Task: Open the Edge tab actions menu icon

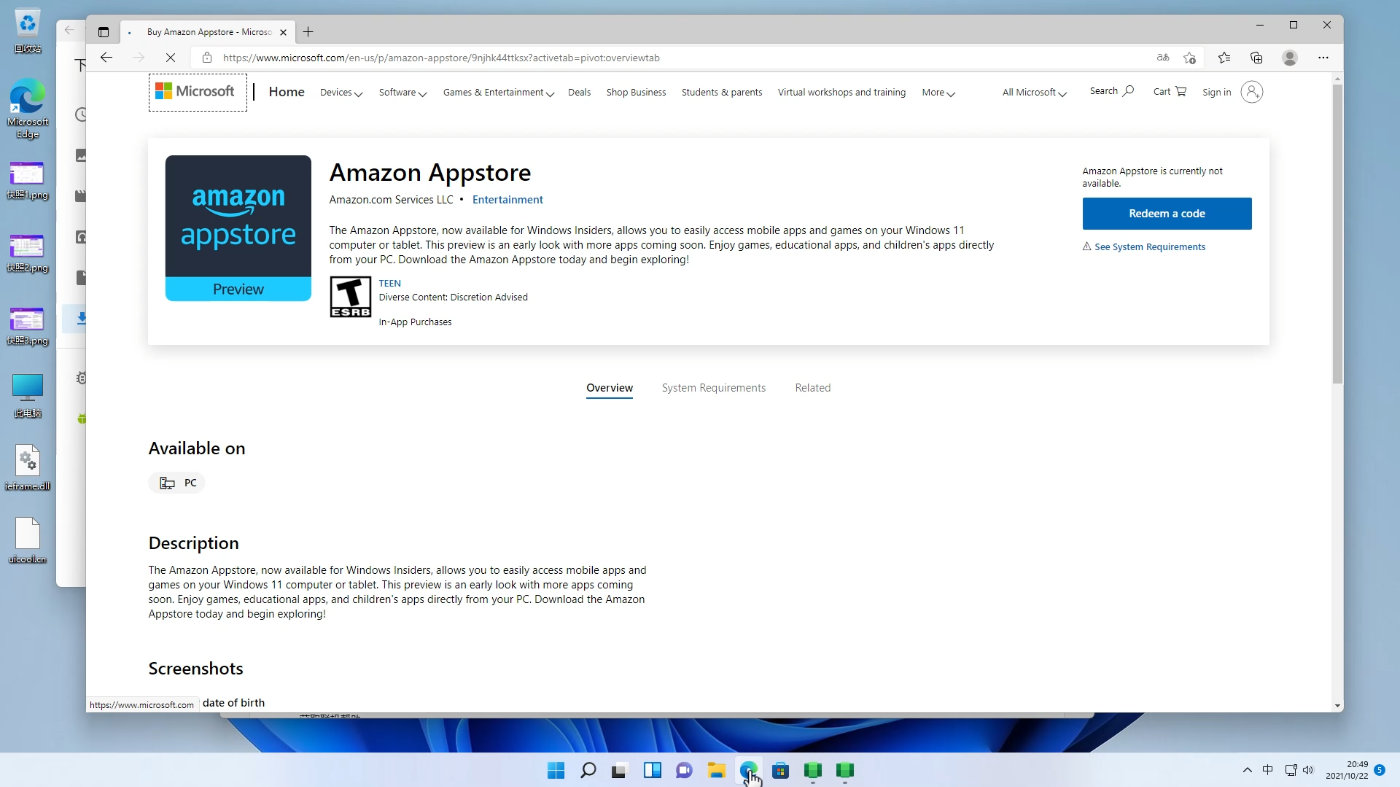Action: [x=103, y=32]
